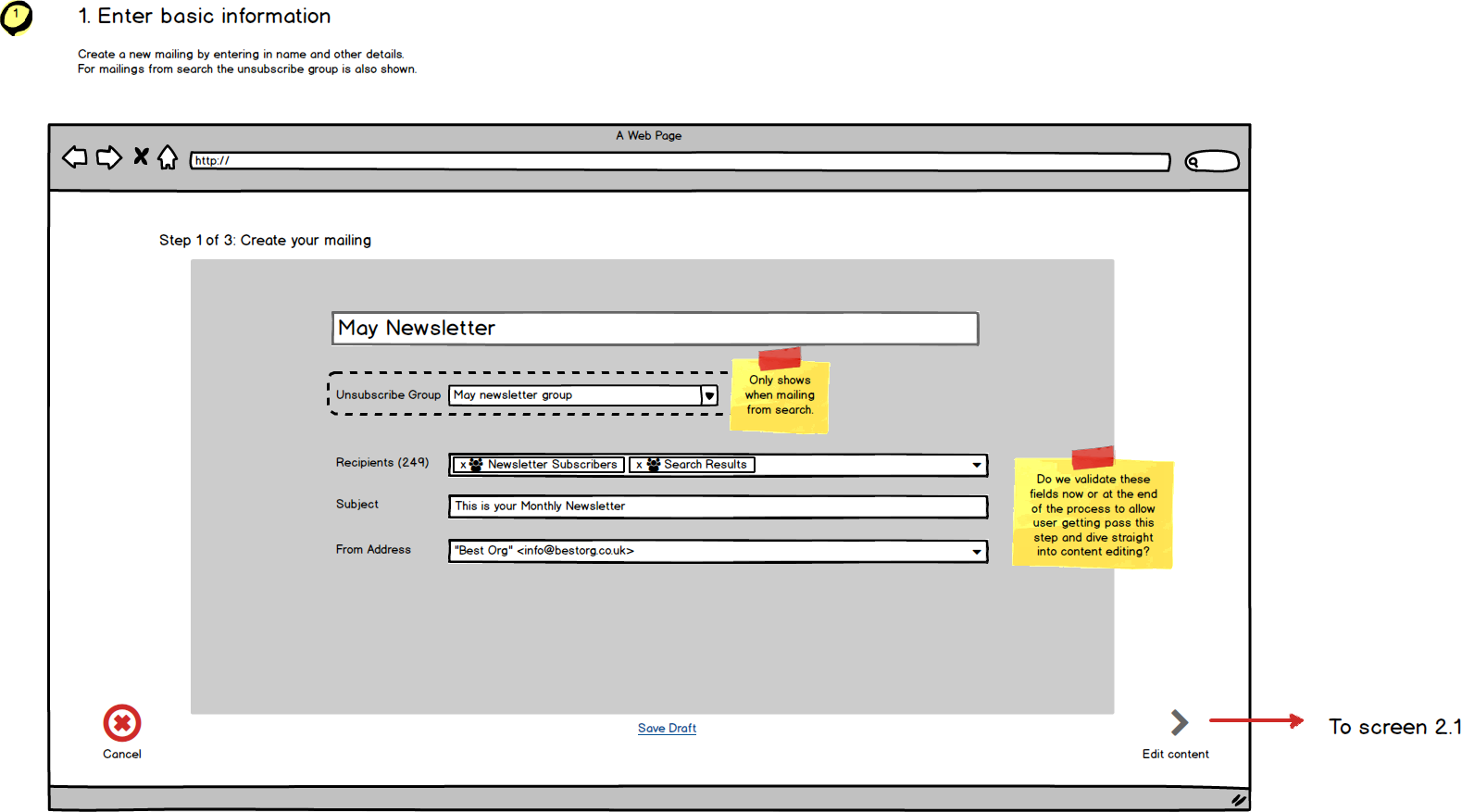Expand the Recipients dropdown arrow
1462x812 pixels.
tap(977, 465)
